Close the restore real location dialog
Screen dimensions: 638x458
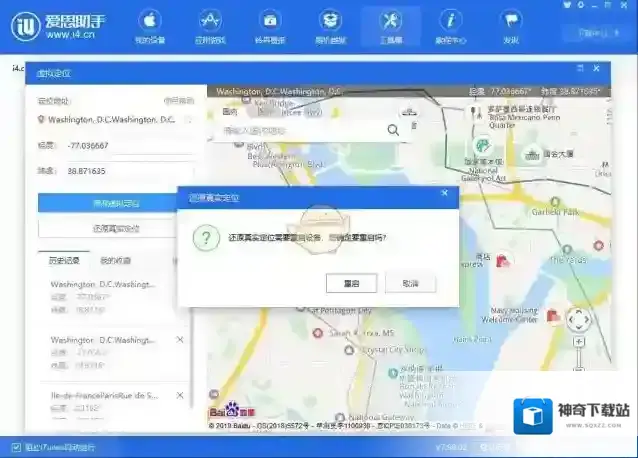pyautogui.click(x=443, y=193)
